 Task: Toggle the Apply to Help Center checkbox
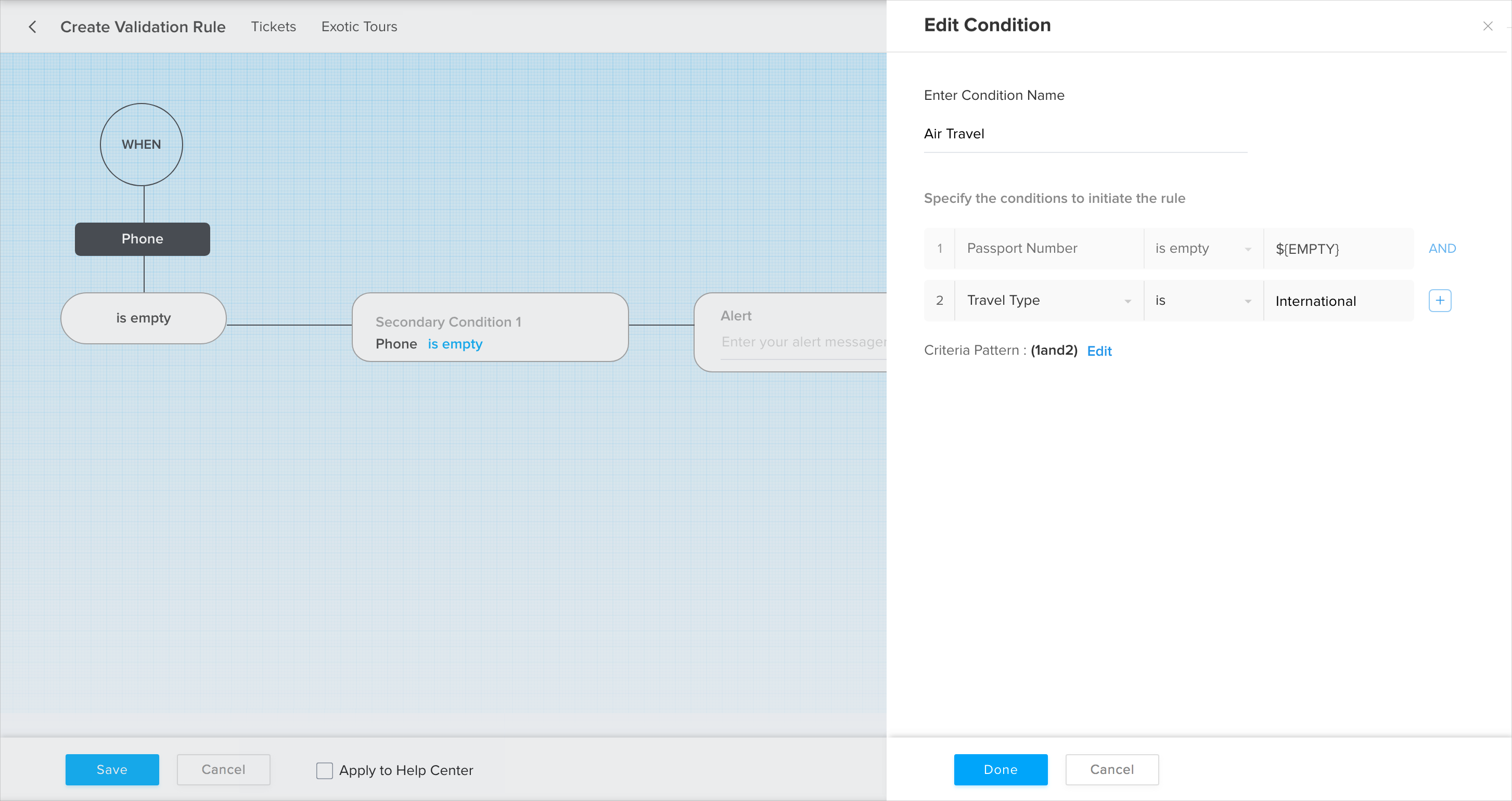(325, 770)
